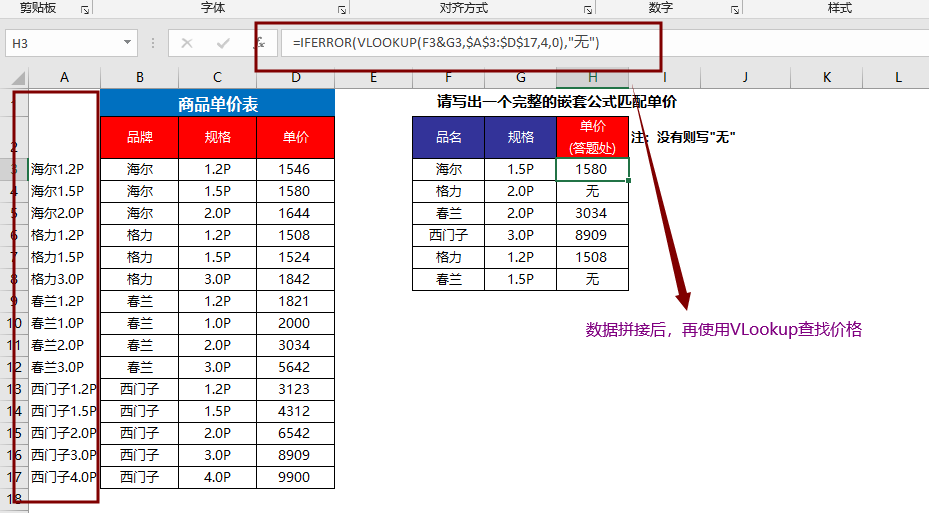Image resolution: width=929 pixels, height=513 pixels.
Task: Click result cell H5 showing 3034
Action: click(x=592, y=213)
